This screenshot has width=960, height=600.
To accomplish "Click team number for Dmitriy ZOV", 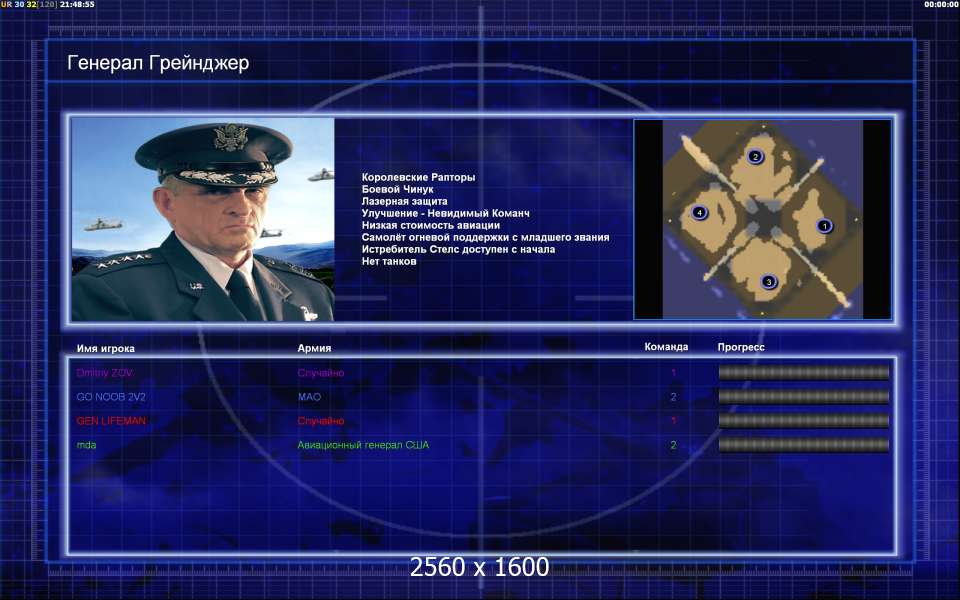I will pos(673,373).
